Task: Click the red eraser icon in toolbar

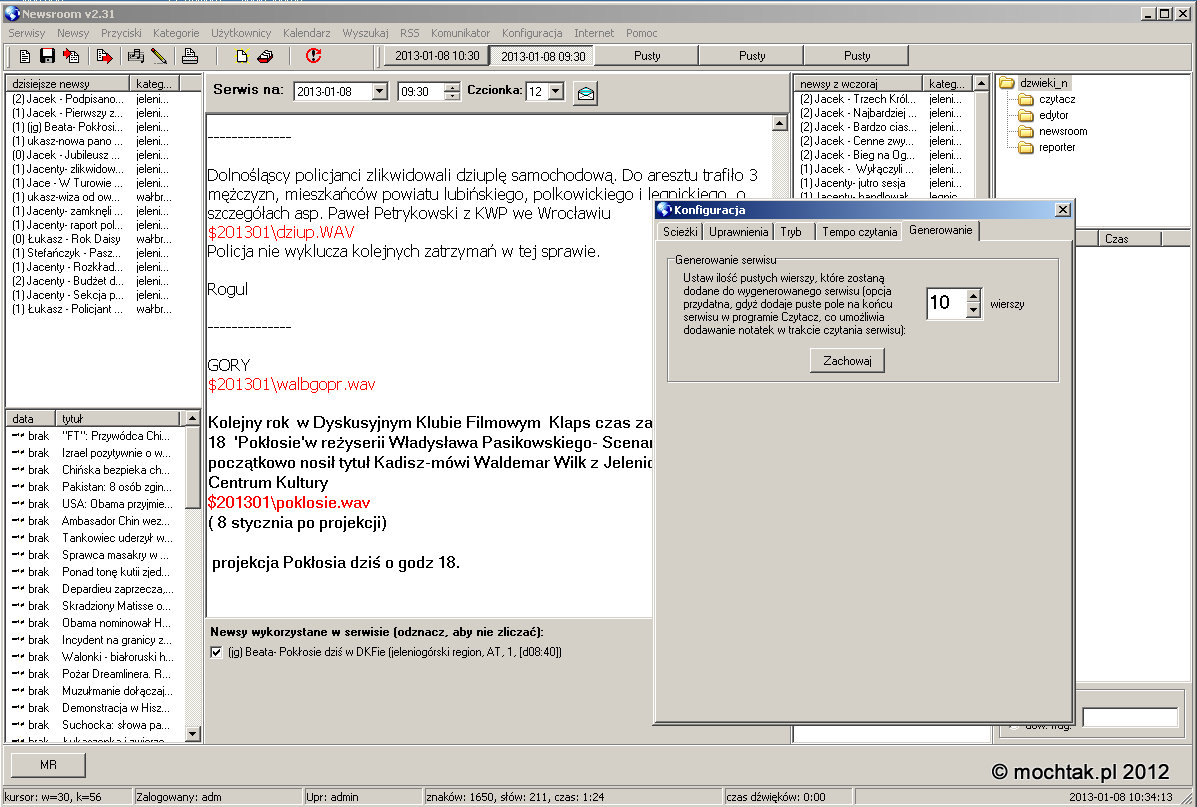Action: click(x=265, y=56)
